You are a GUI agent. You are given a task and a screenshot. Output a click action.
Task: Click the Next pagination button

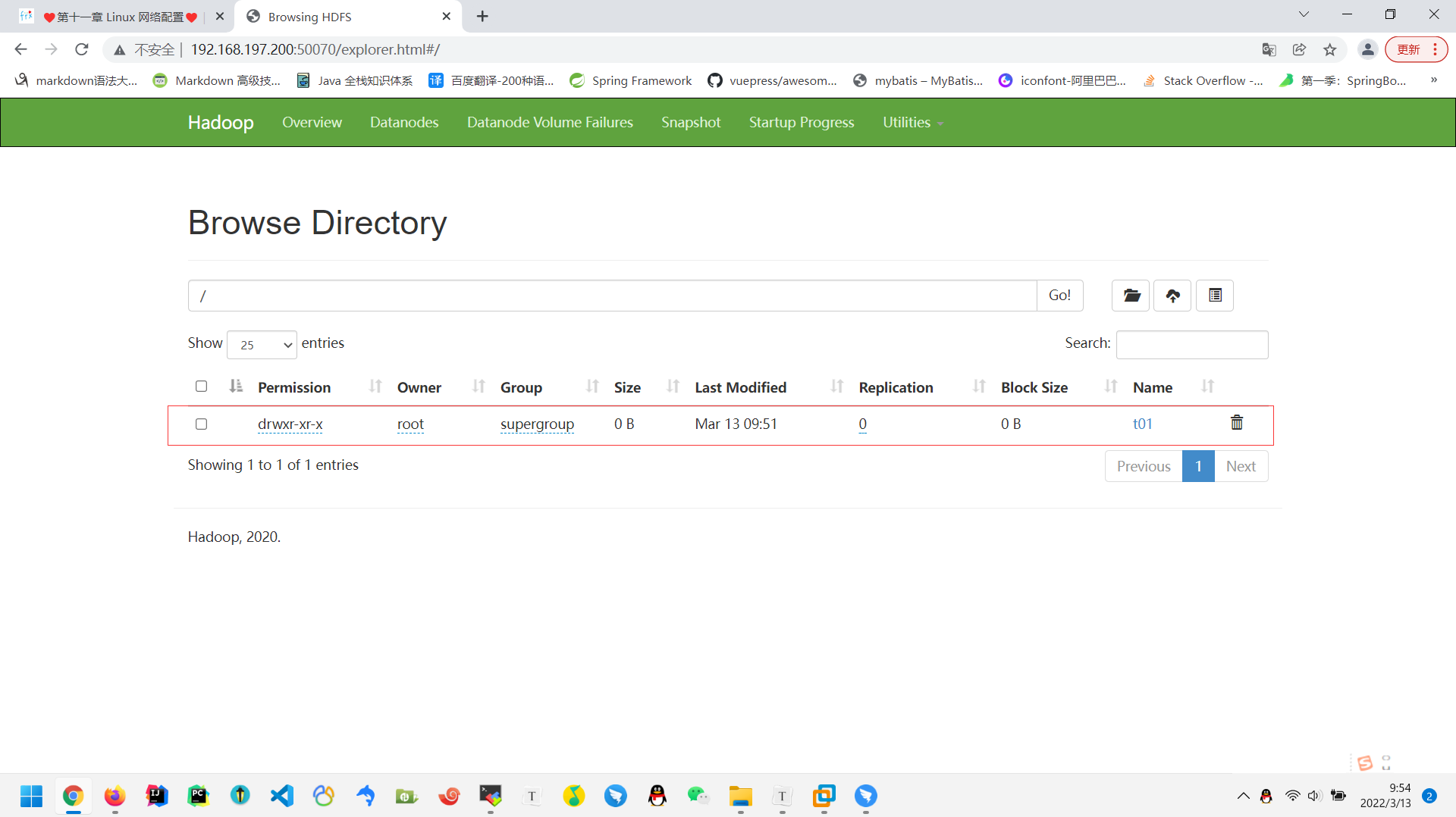1241,466
